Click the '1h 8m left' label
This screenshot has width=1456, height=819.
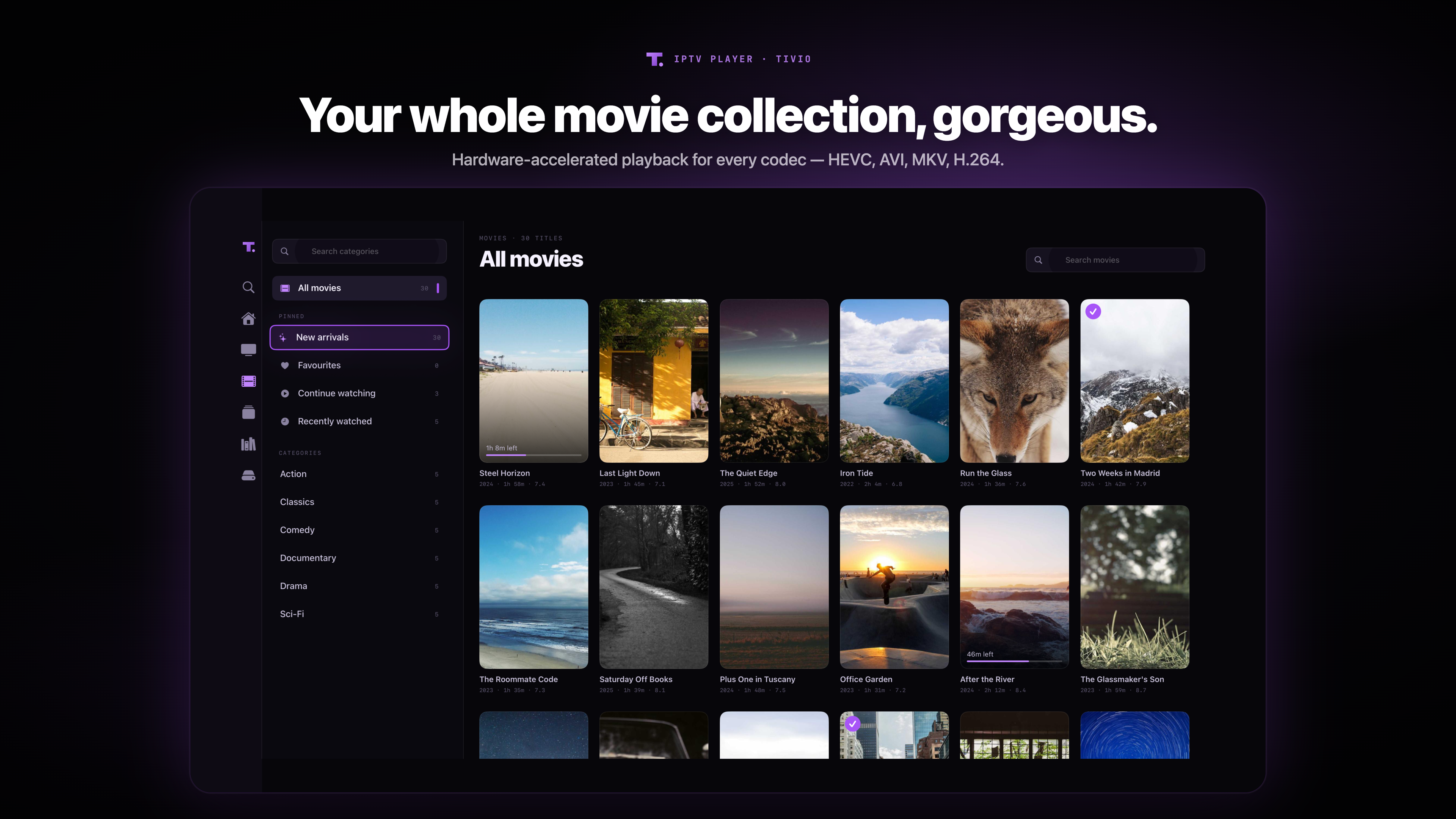point(501,448)
